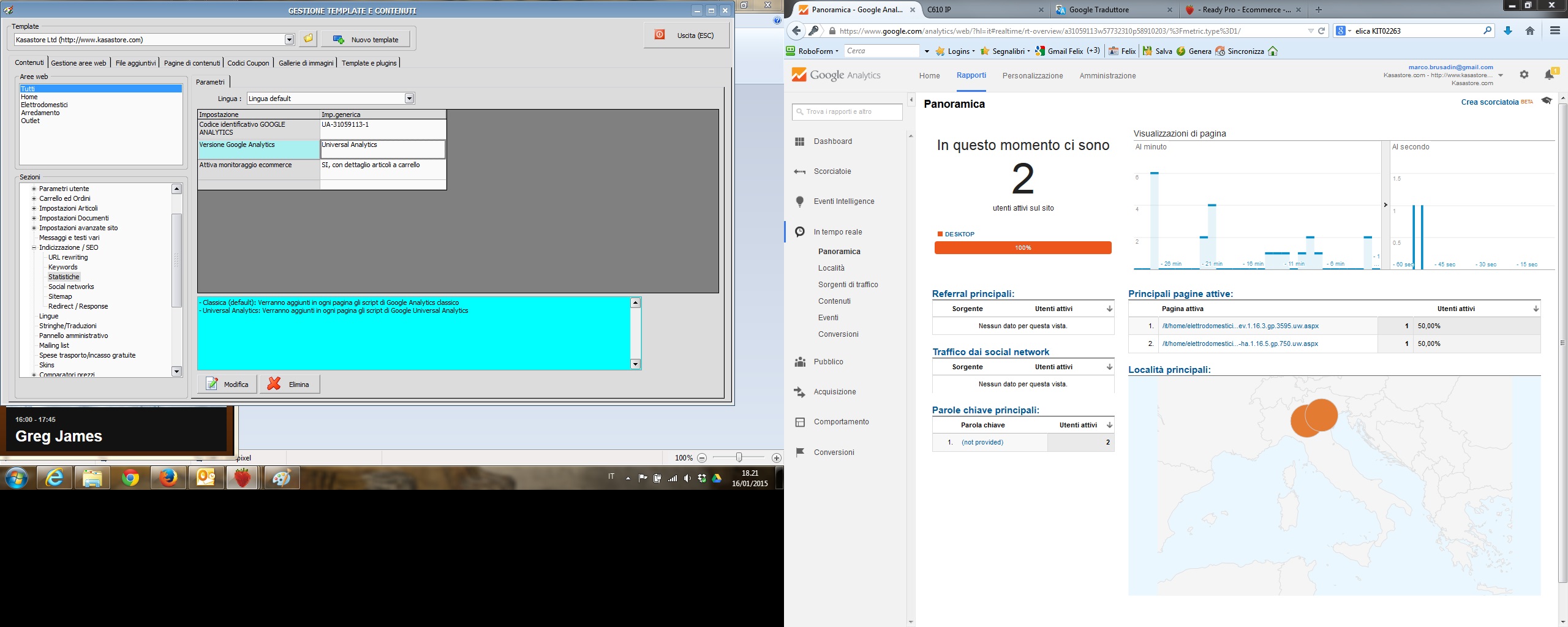Open Firefox downloads arrow

pyautogui.click(x=1508, y=31)
